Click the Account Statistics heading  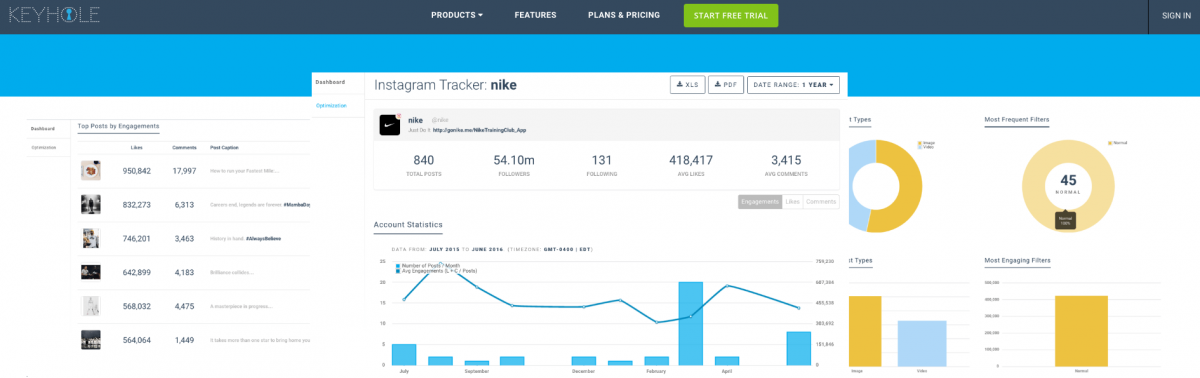click(408, 225)
